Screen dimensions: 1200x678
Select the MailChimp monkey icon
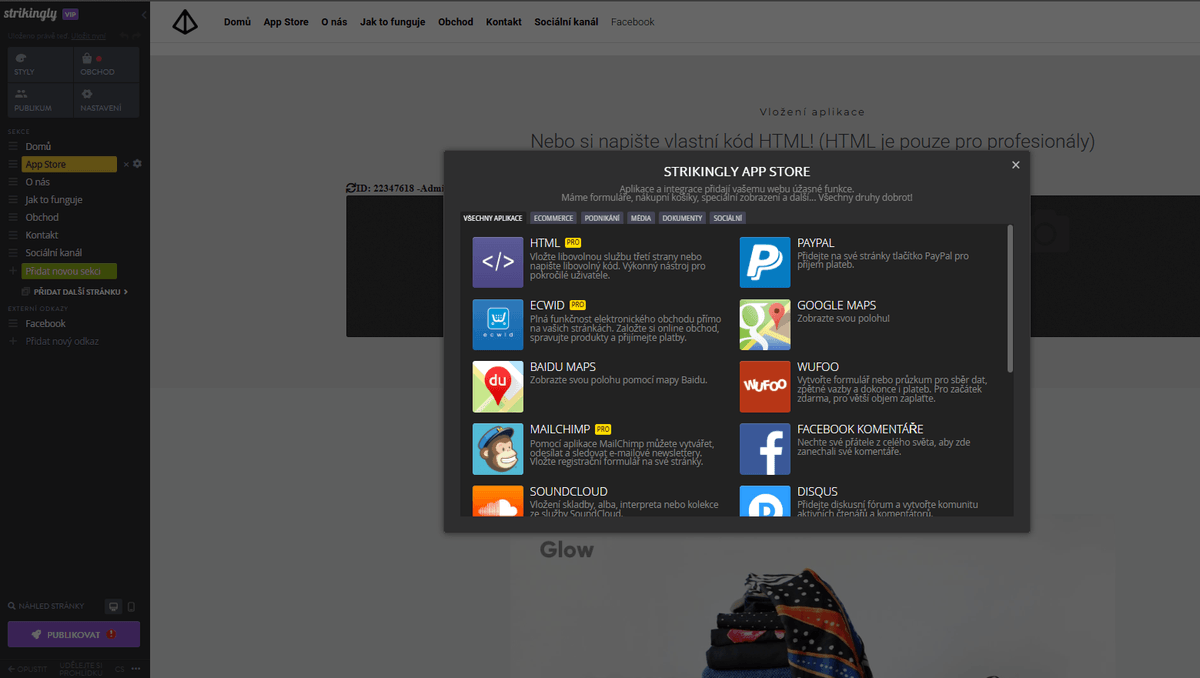pos(498,449)
